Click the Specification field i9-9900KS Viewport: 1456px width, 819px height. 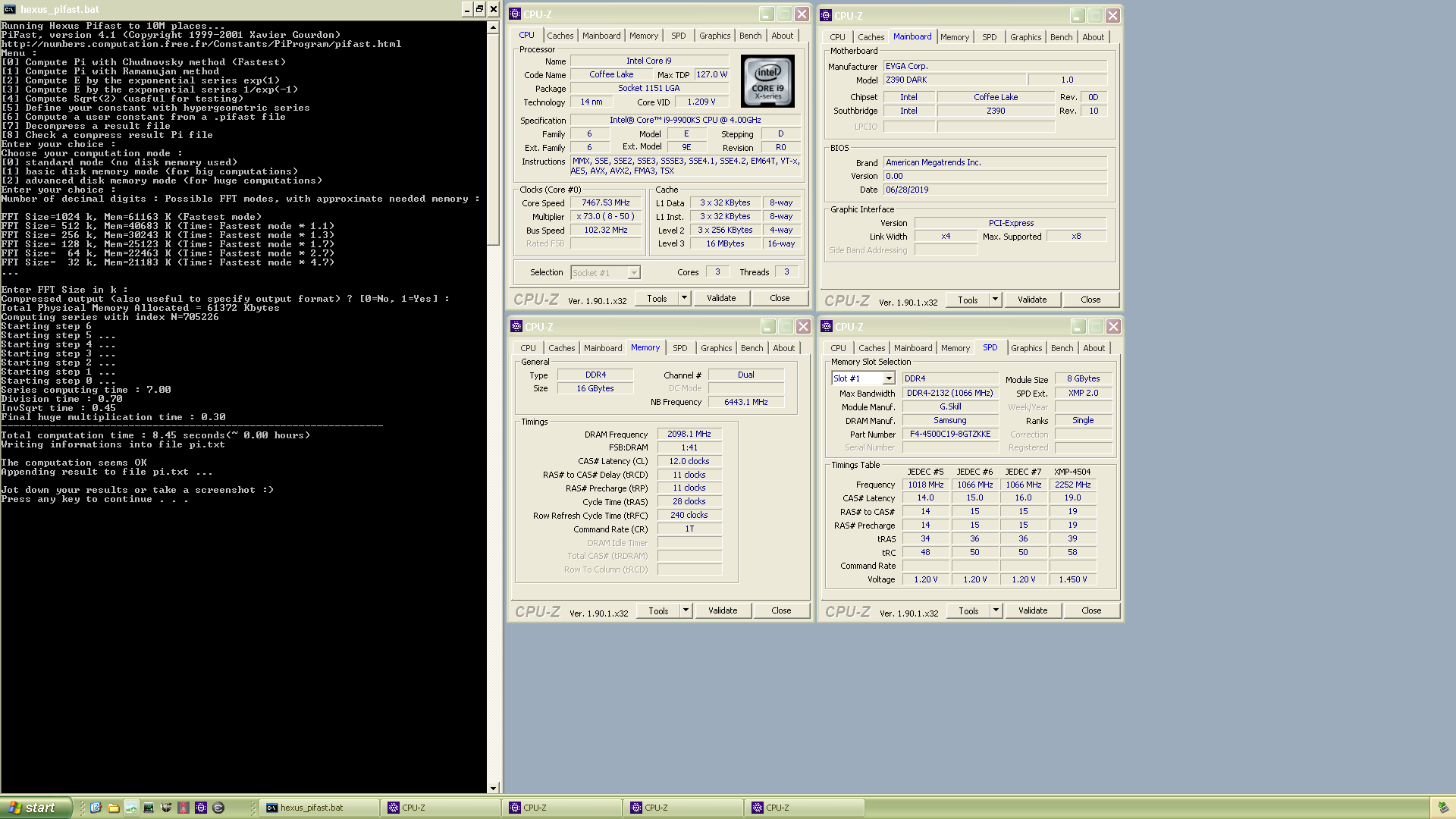685,120
